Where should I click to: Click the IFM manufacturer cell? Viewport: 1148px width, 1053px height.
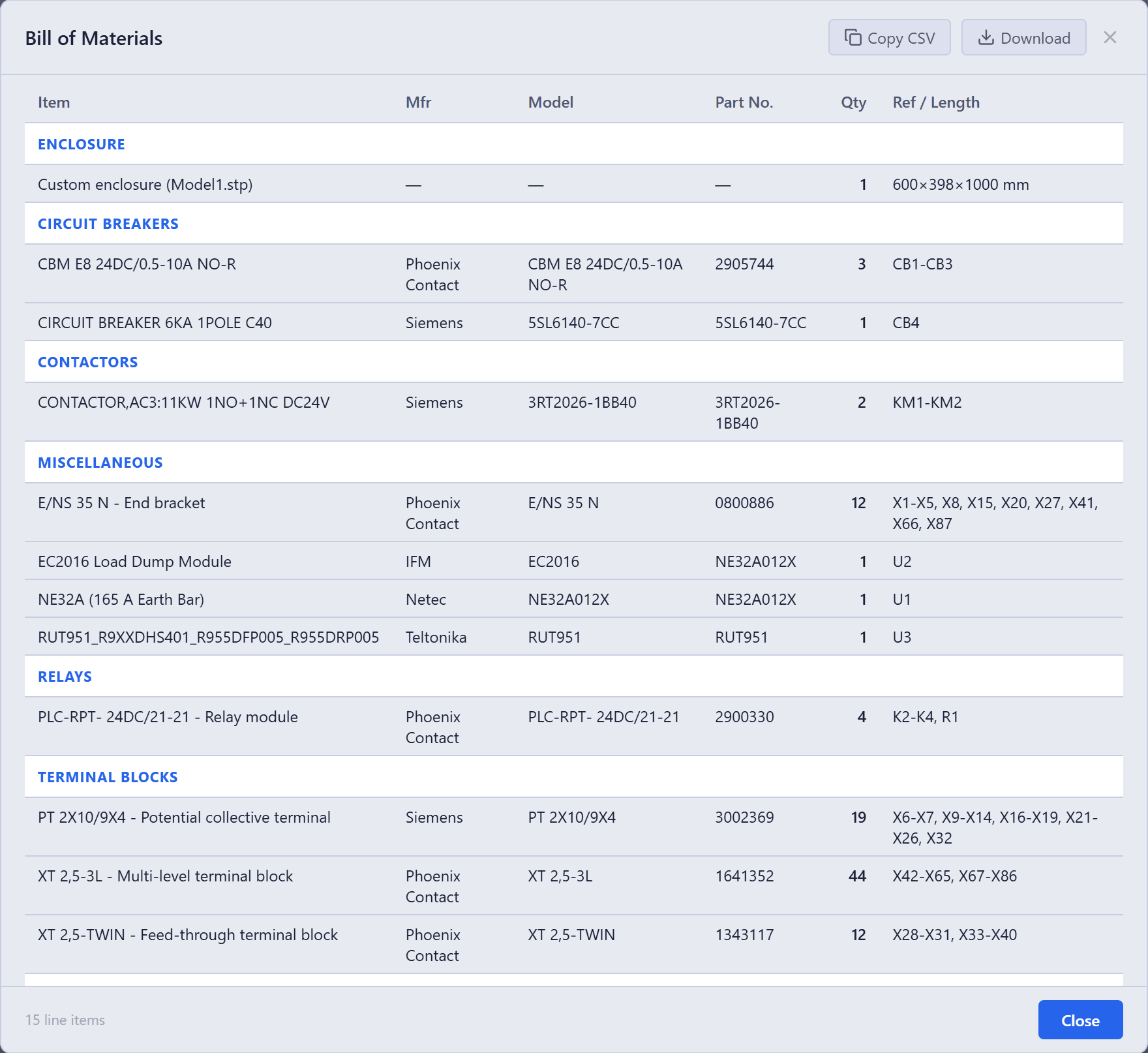click(x=418, y=562)
